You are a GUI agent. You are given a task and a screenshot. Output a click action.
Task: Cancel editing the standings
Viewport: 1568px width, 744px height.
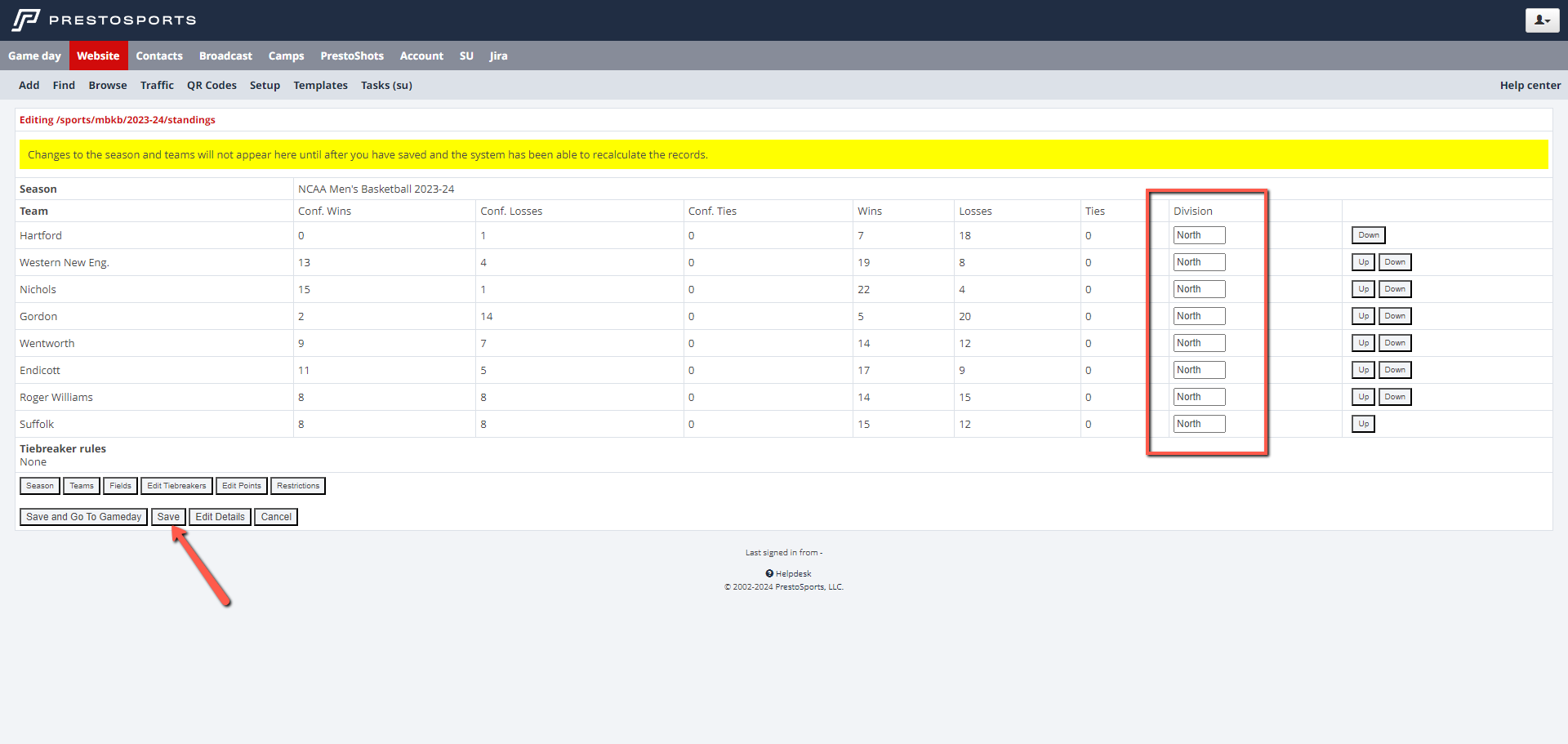tap(276, 517)
